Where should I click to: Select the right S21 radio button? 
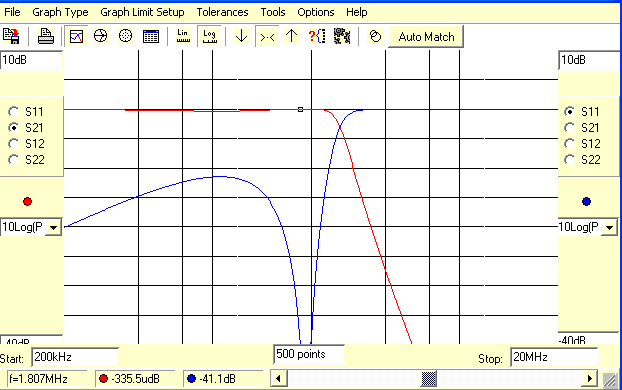[x=569, y=128]
